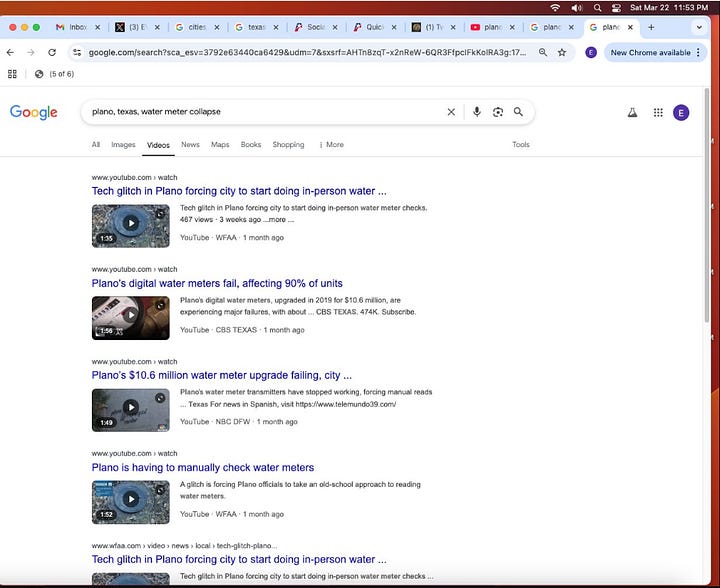720x588 pixels.
Task: Open Chrome three-dot menu
Action: click(698, 52)
